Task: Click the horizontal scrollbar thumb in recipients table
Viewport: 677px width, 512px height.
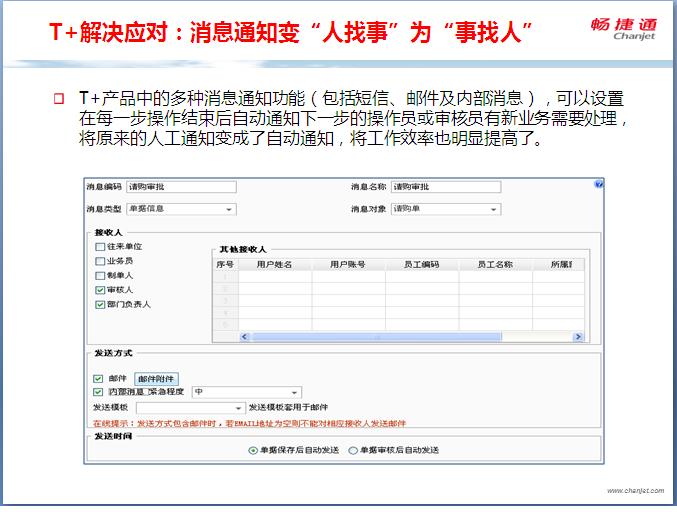Action: coord(376,336)
